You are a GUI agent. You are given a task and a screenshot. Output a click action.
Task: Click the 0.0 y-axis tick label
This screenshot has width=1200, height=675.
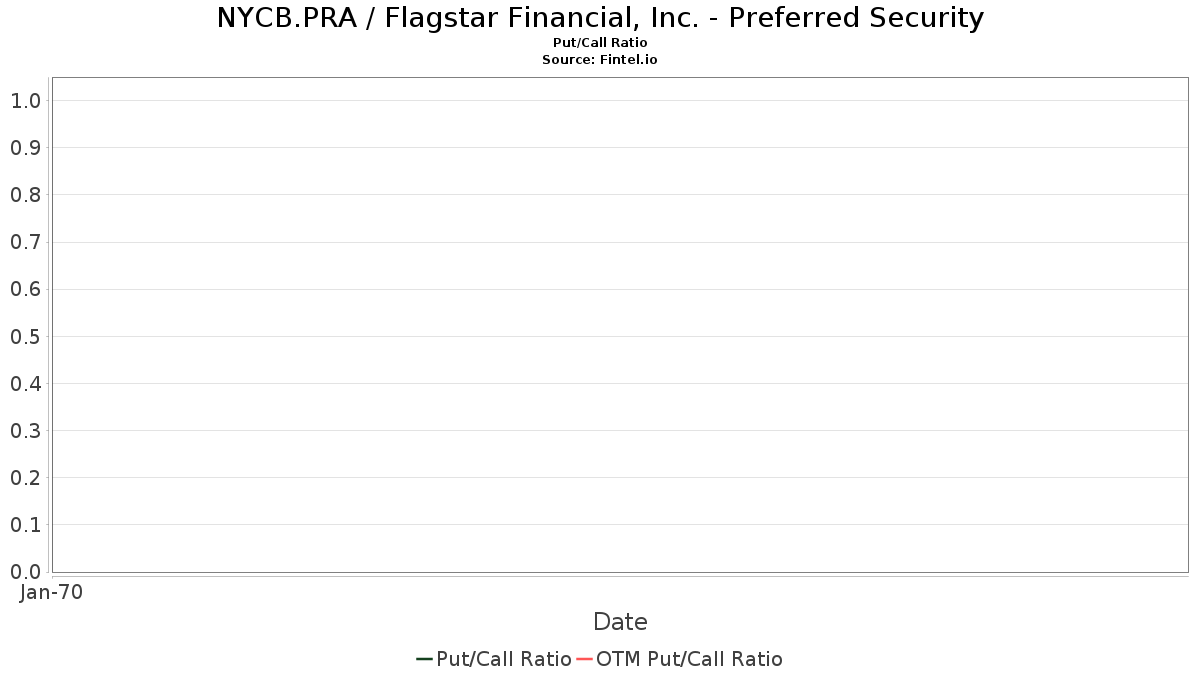[26, 571]
